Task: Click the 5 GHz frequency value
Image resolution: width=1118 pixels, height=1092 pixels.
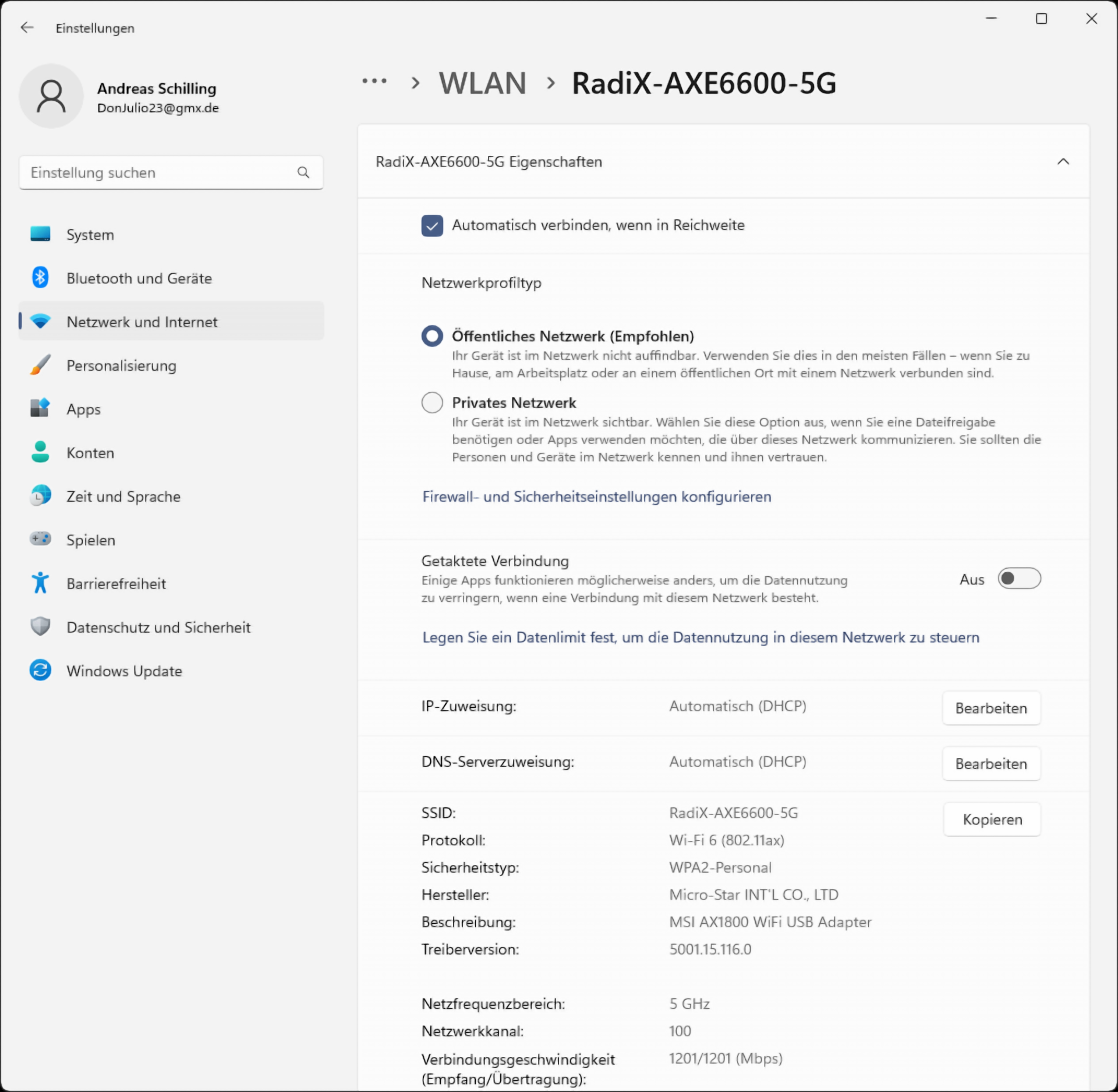Action: tap(689, 1004)
